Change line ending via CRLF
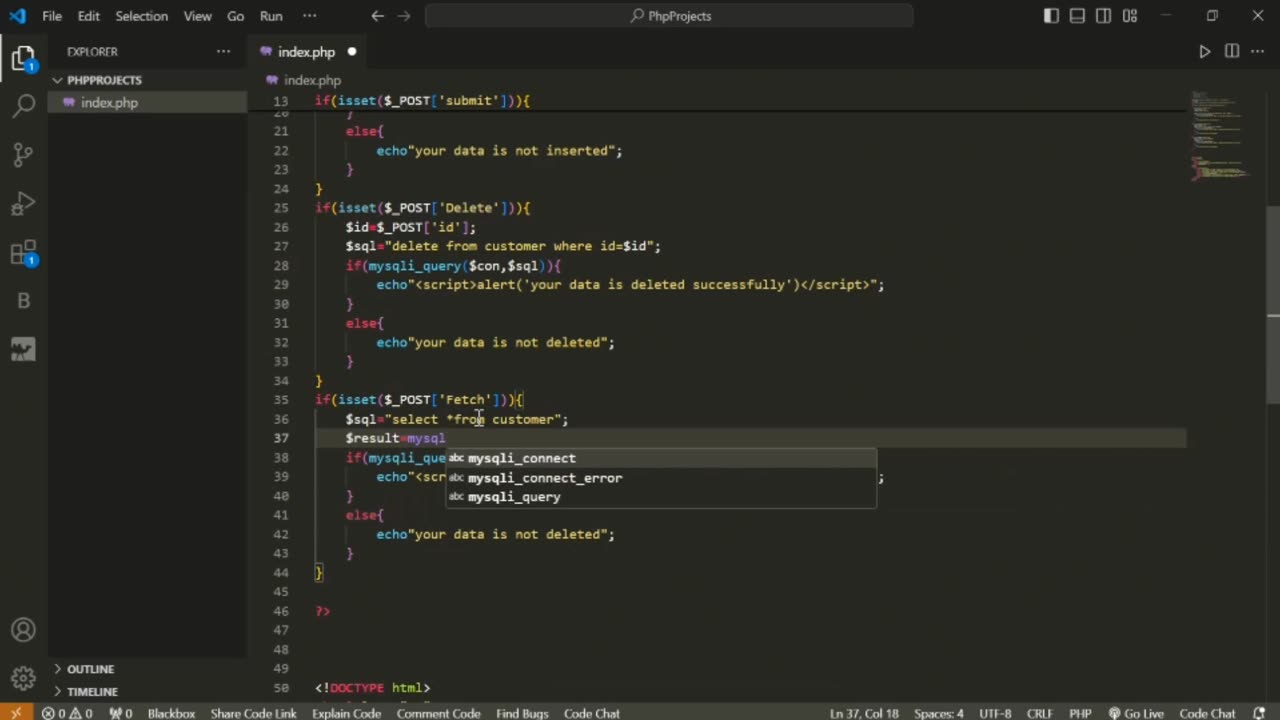This screenshot has height=720, width=1280. tap(1040, 713)
